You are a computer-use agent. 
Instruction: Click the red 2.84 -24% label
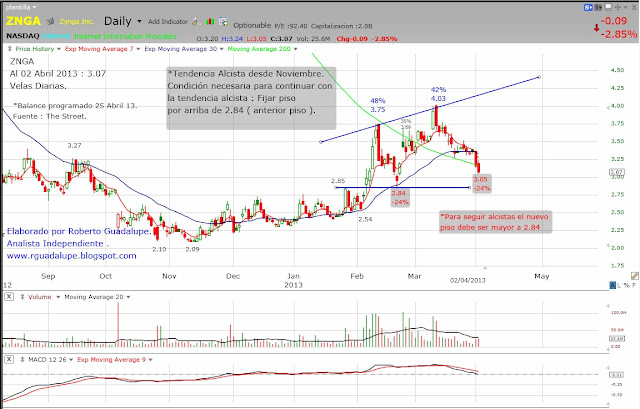coord(400,198)
